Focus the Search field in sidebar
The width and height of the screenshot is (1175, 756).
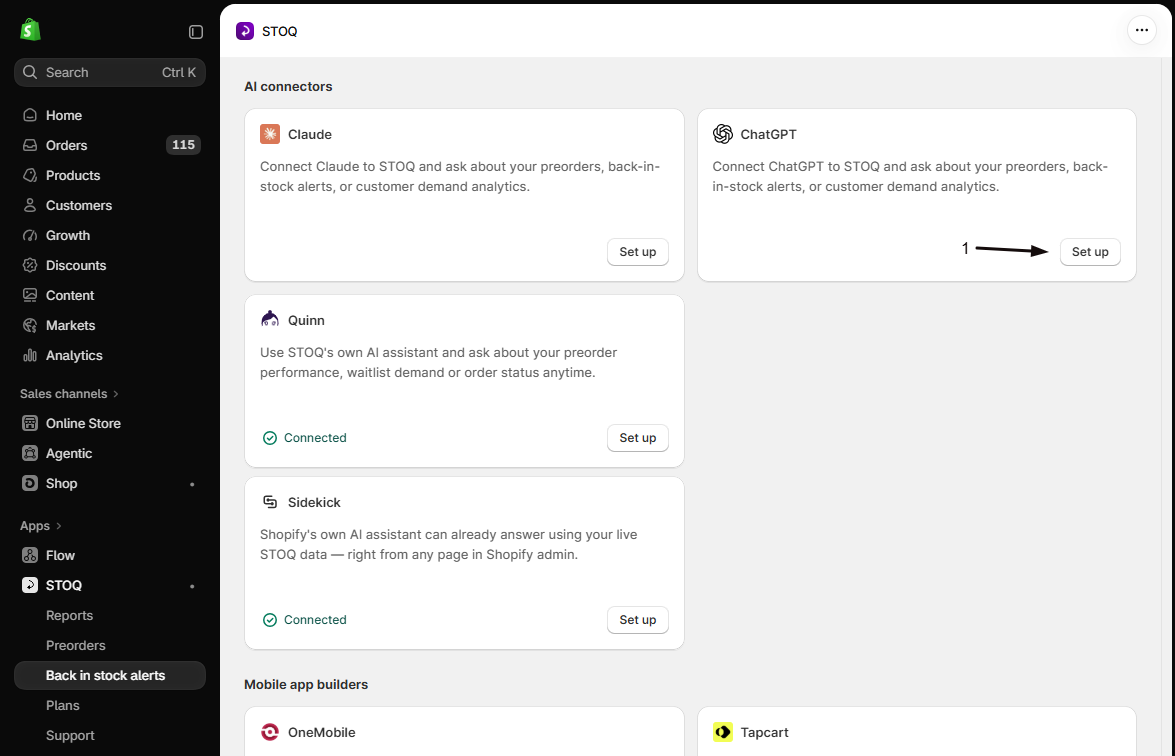(x=109, y=73)
